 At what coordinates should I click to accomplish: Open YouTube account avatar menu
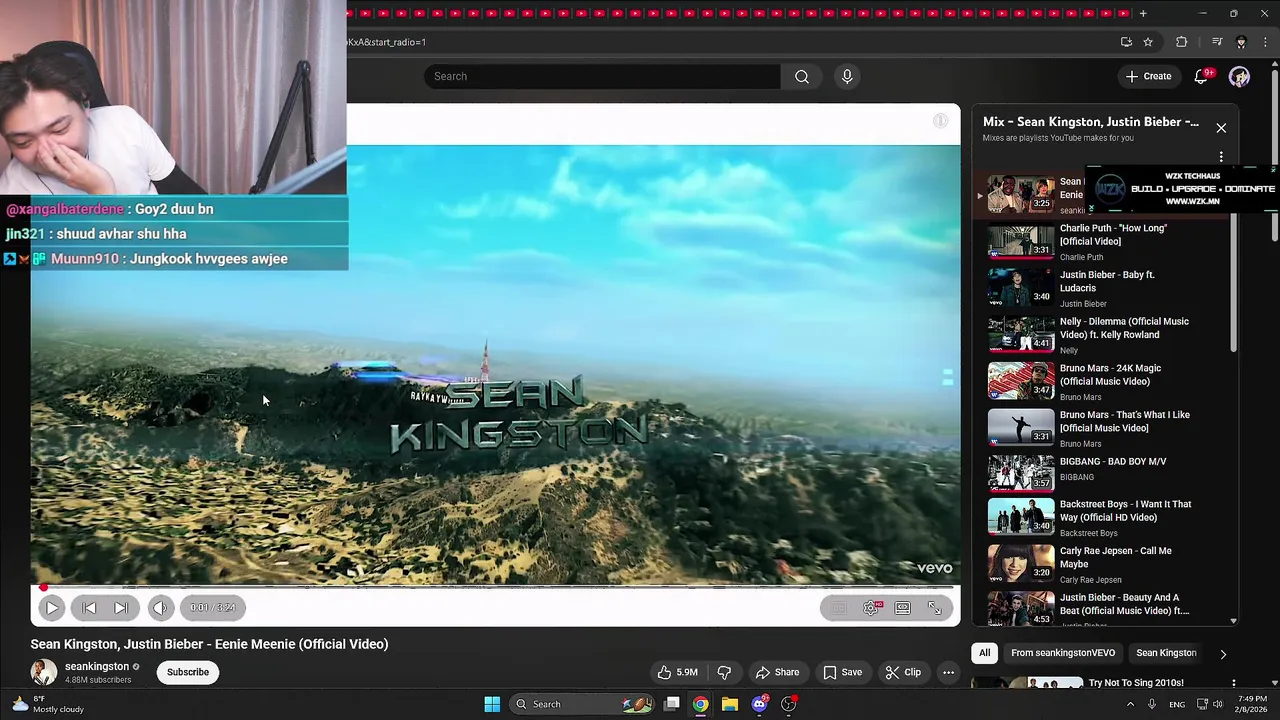click(x=1239, y=76)
